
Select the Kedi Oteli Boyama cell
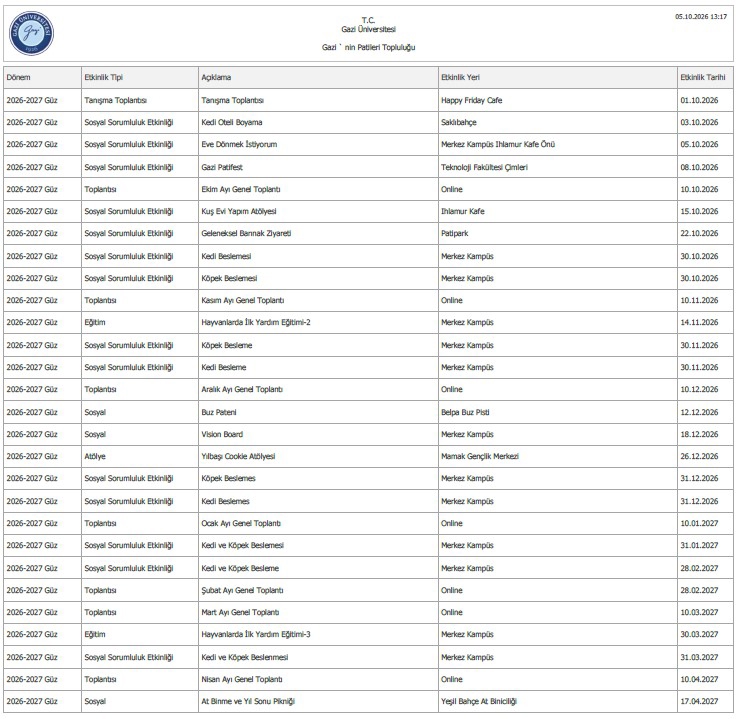(318, 123)
